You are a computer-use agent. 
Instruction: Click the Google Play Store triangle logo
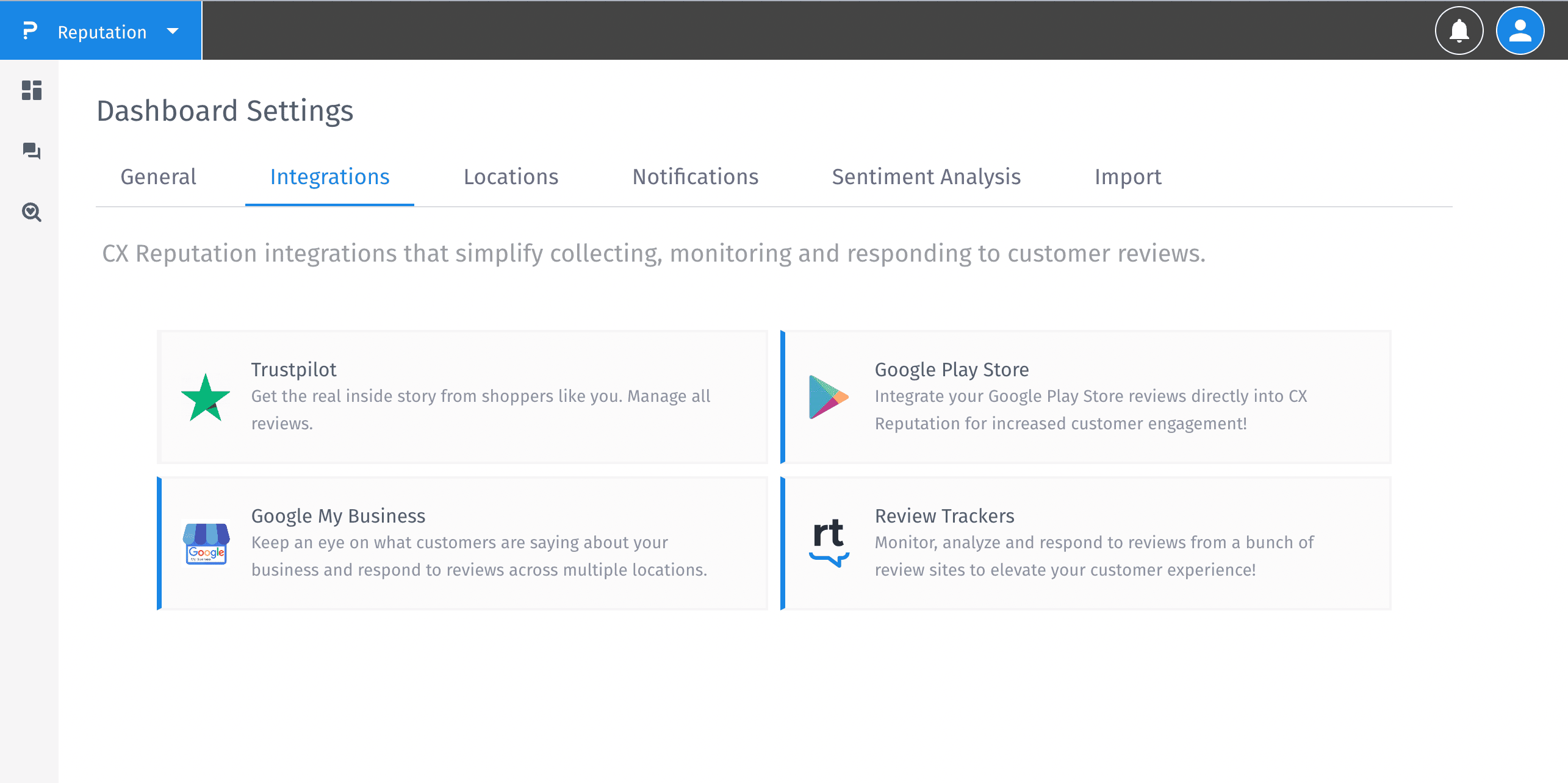(828, 398)
